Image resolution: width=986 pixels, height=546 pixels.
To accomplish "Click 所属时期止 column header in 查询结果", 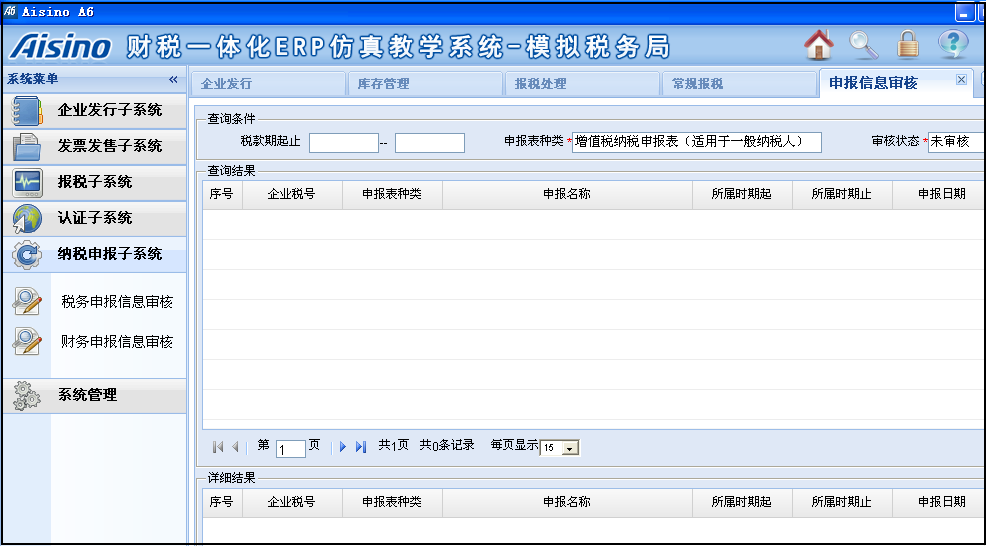I will coord(843,194).
